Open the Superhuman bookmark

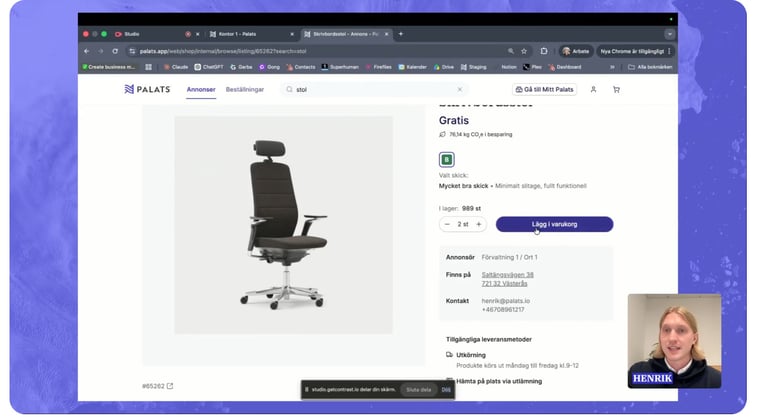(x=340, y=67)
